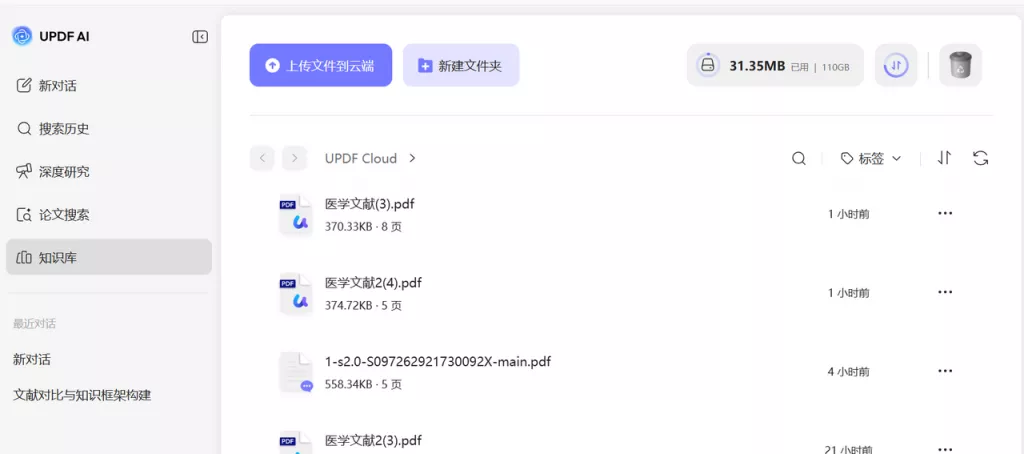Open the 文献对比与知识框架构建 recent chat

pyautogui.click(x=82, y=395)
